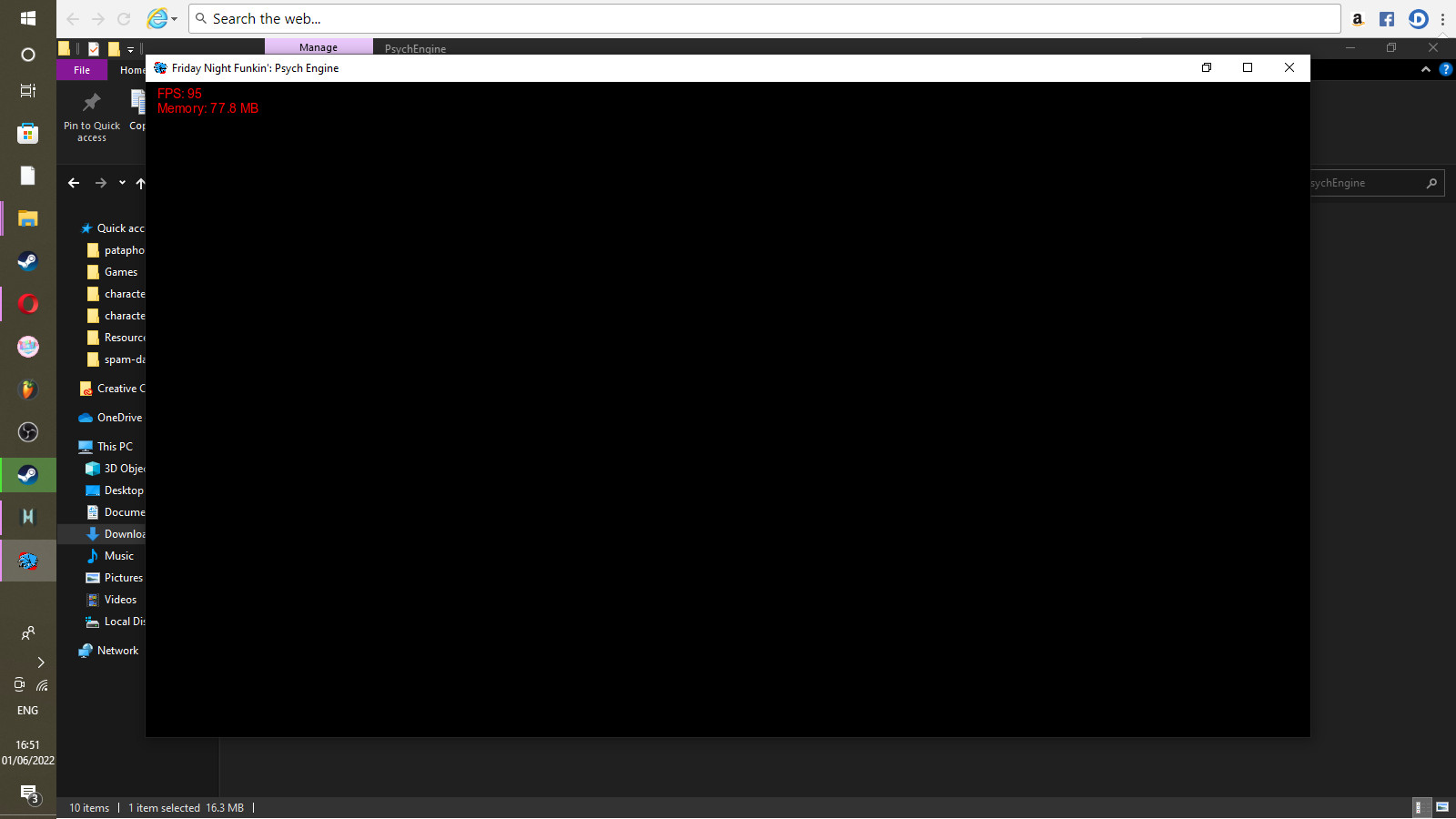The image size is (1456, 819).
Task: Switch to highlighted Steam window in taskbar
Action: click(27, 474)
